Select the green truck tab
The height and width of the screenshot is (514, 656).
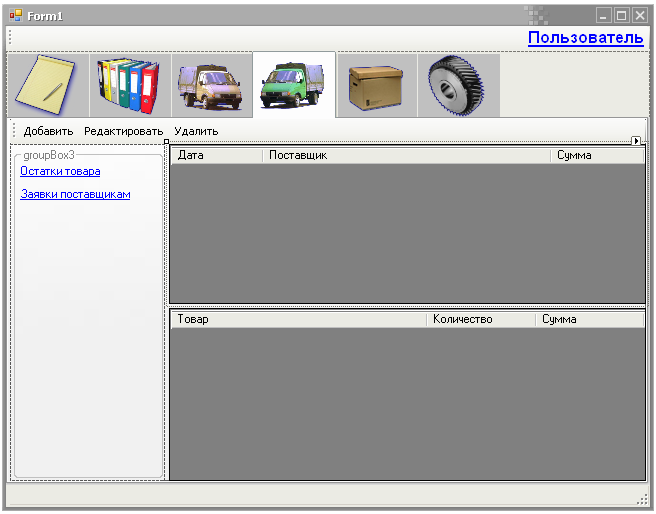[x=294, y=85]
